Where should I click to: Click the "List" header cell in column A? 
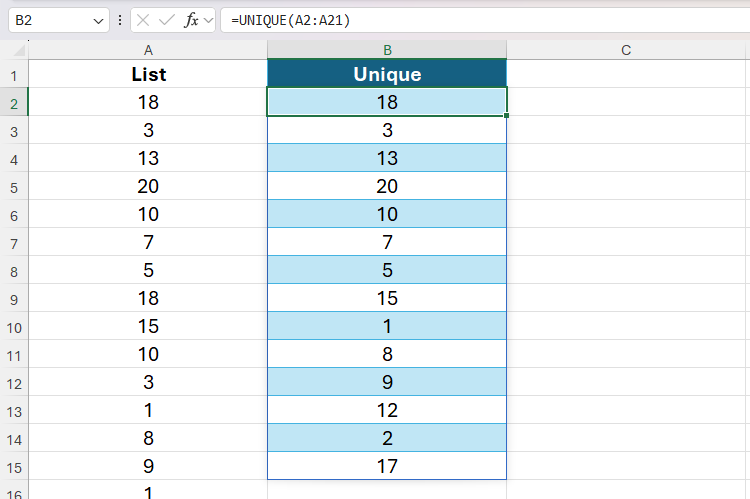(x=148, y=74)
